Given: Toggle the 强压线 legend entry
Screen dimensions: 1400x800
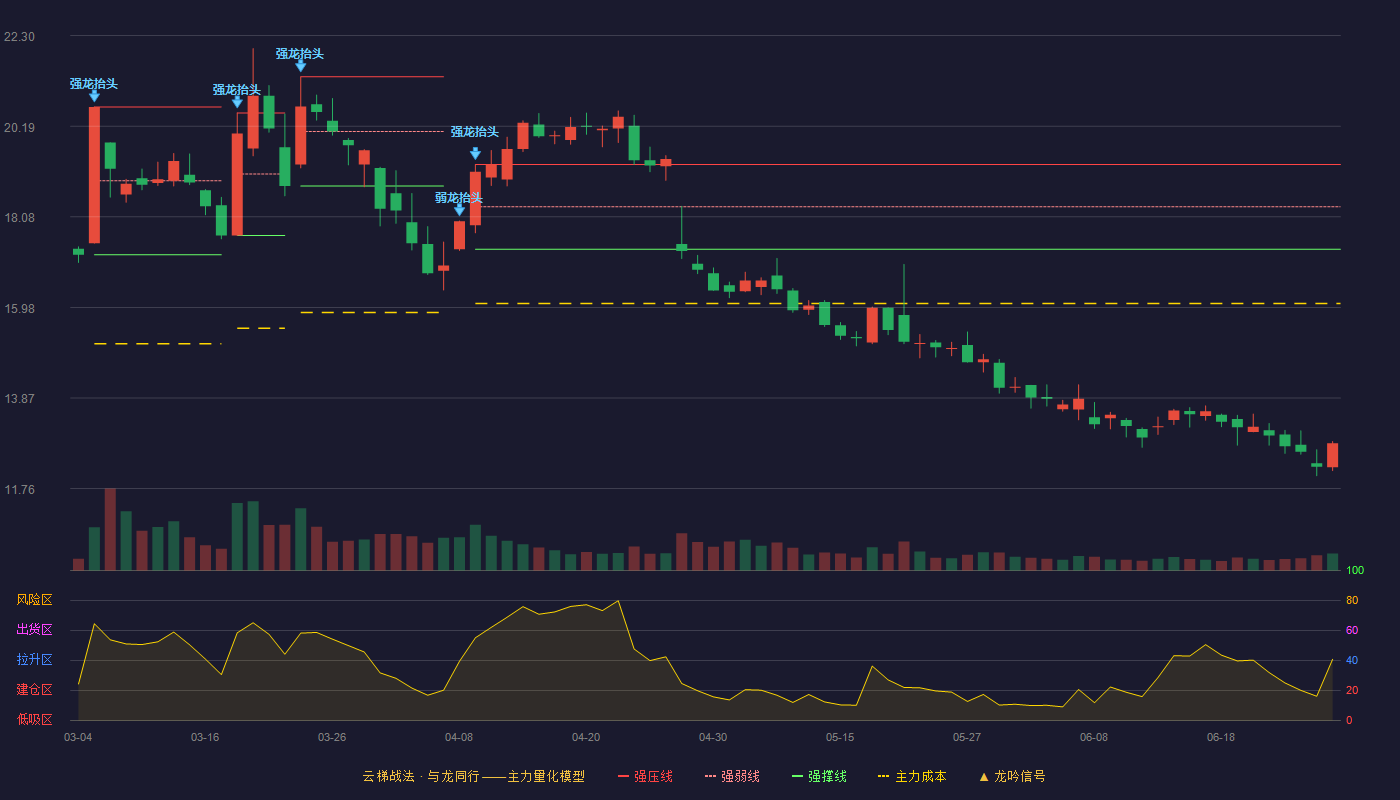Looking at the screenshot, I should pyautogui.click(x=645, y=776).
